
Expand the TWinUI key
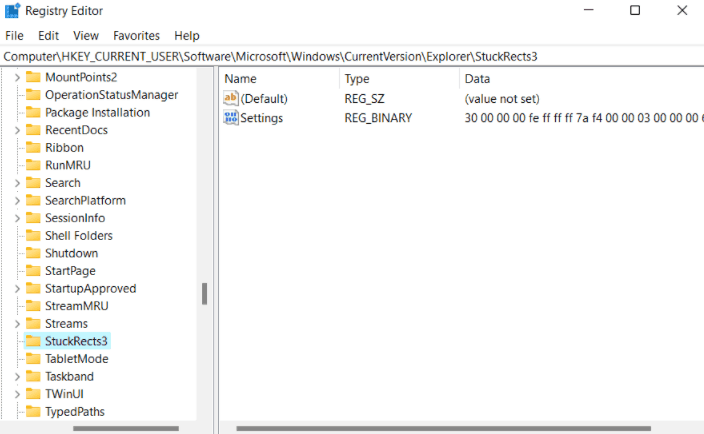tap(17, 394)
